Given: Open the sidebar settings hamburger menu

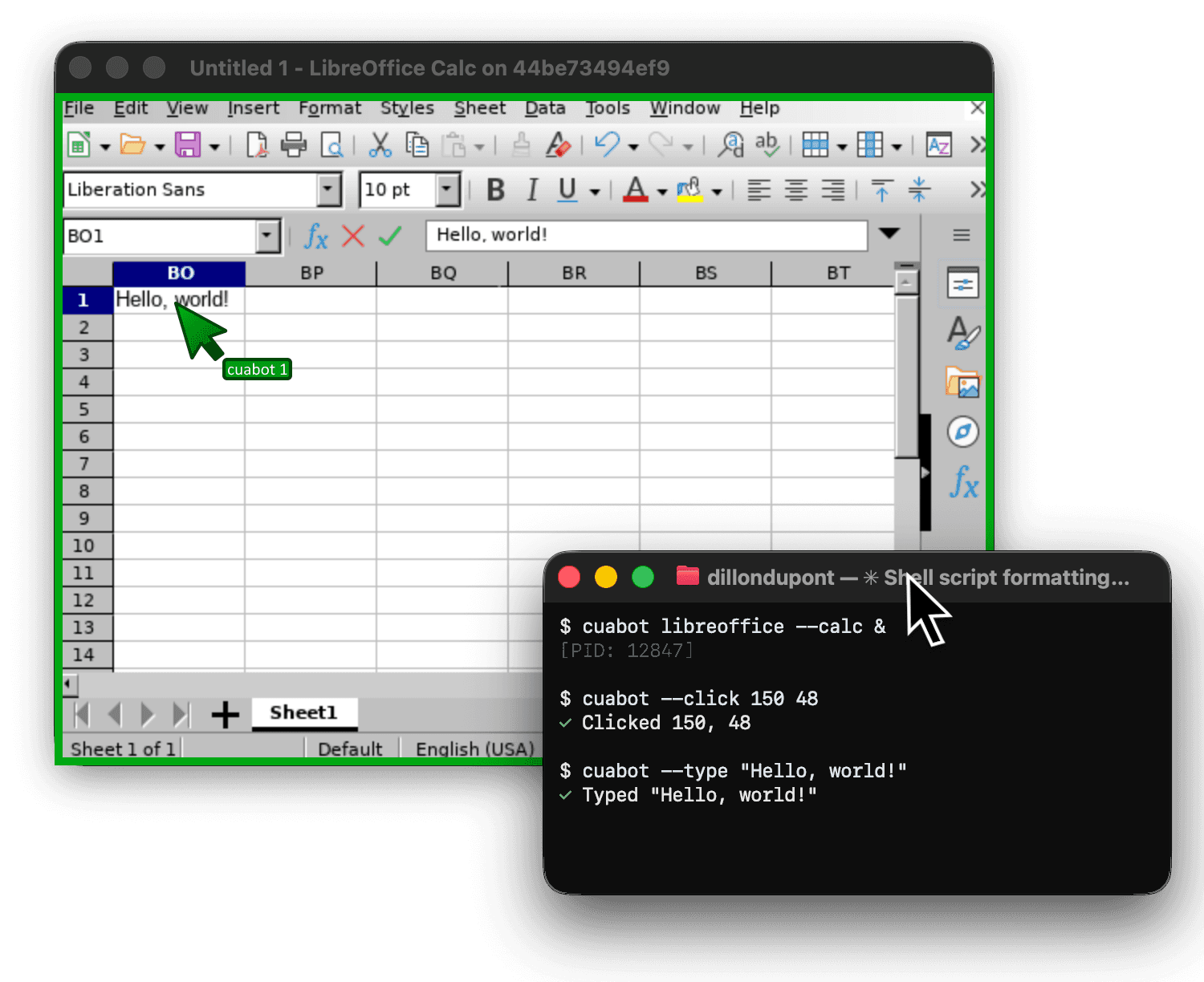Looking at the screenshot, I should pos(962,235).
